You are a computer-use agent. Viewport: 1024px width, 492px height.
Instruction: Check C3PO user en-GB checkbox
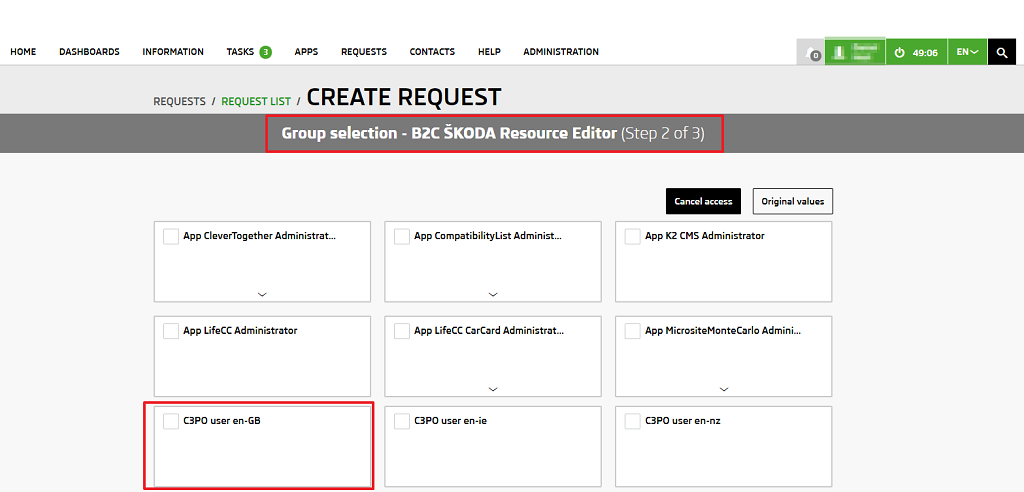[171, 421]
